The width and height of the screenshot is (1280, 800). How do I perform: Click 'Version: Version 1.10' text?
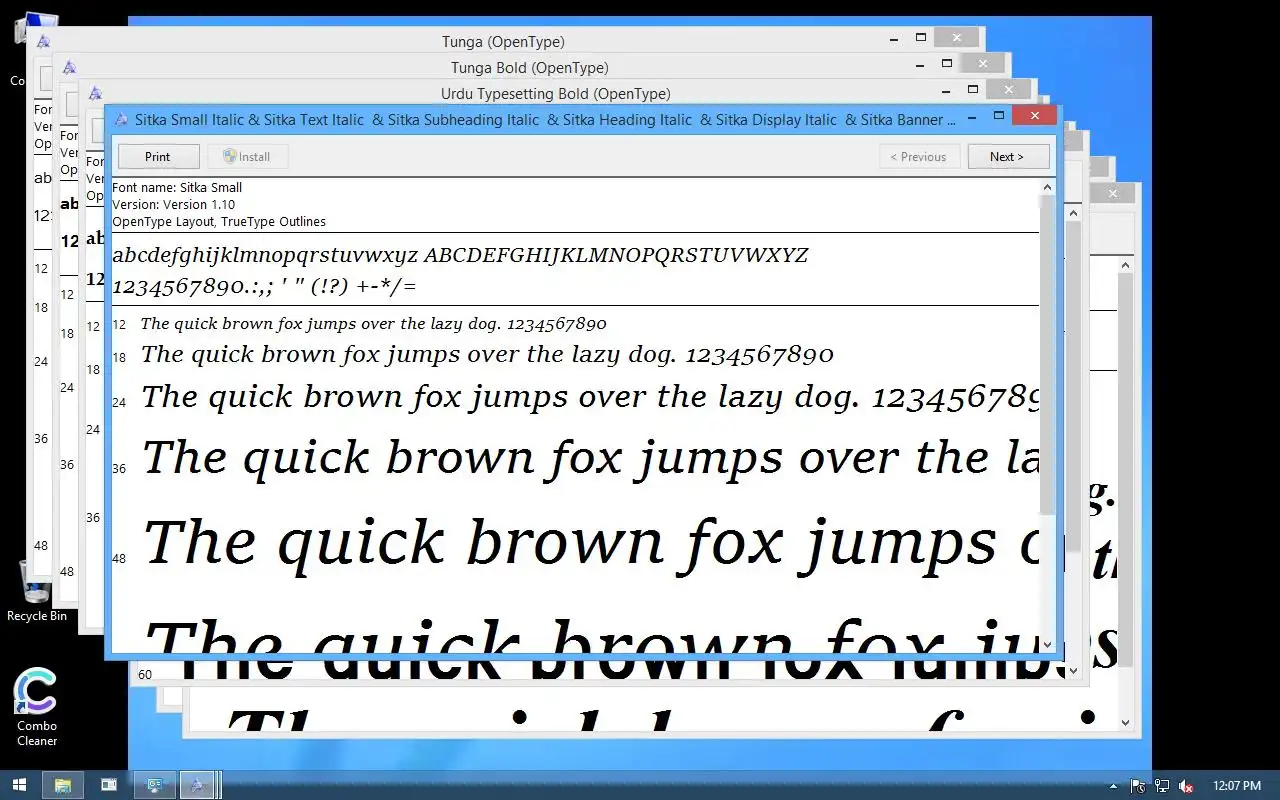(173, 204)
